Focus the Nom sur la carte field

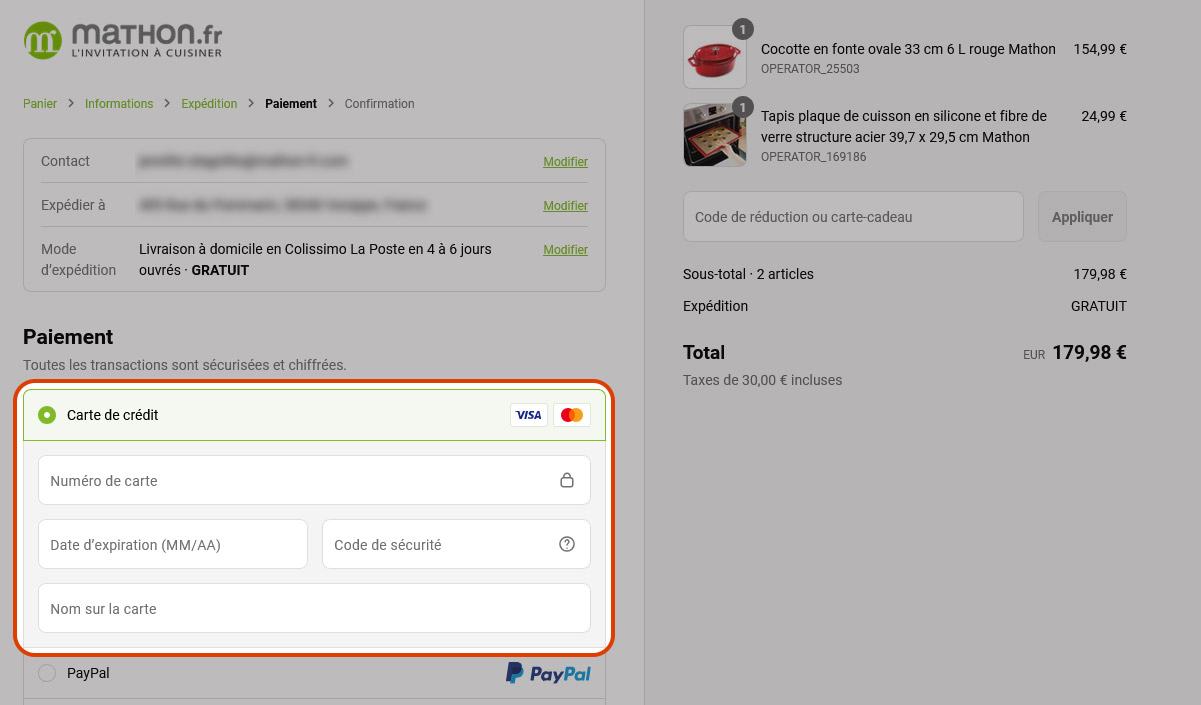(314, 608)
